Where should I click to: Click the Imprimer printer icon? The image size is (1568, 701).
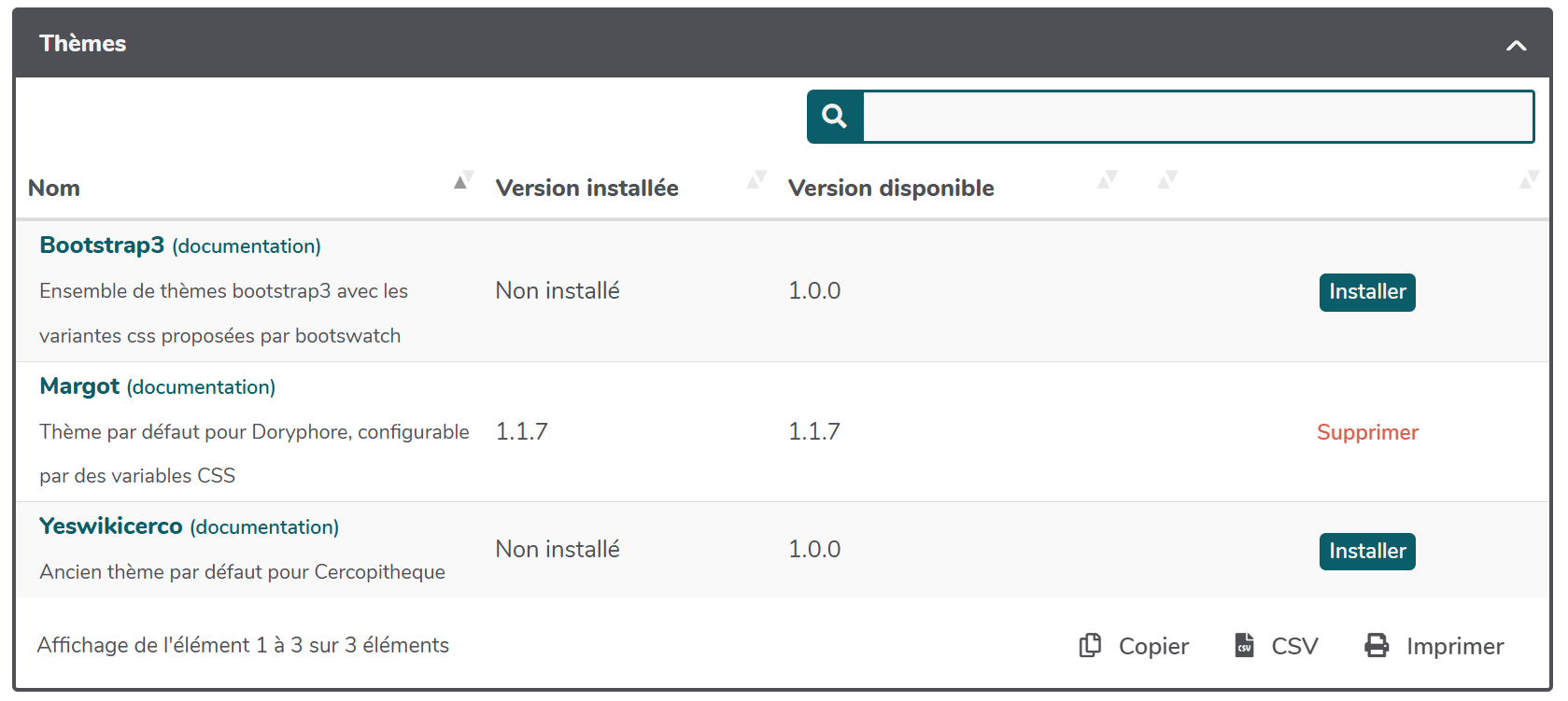[1377, 645]
